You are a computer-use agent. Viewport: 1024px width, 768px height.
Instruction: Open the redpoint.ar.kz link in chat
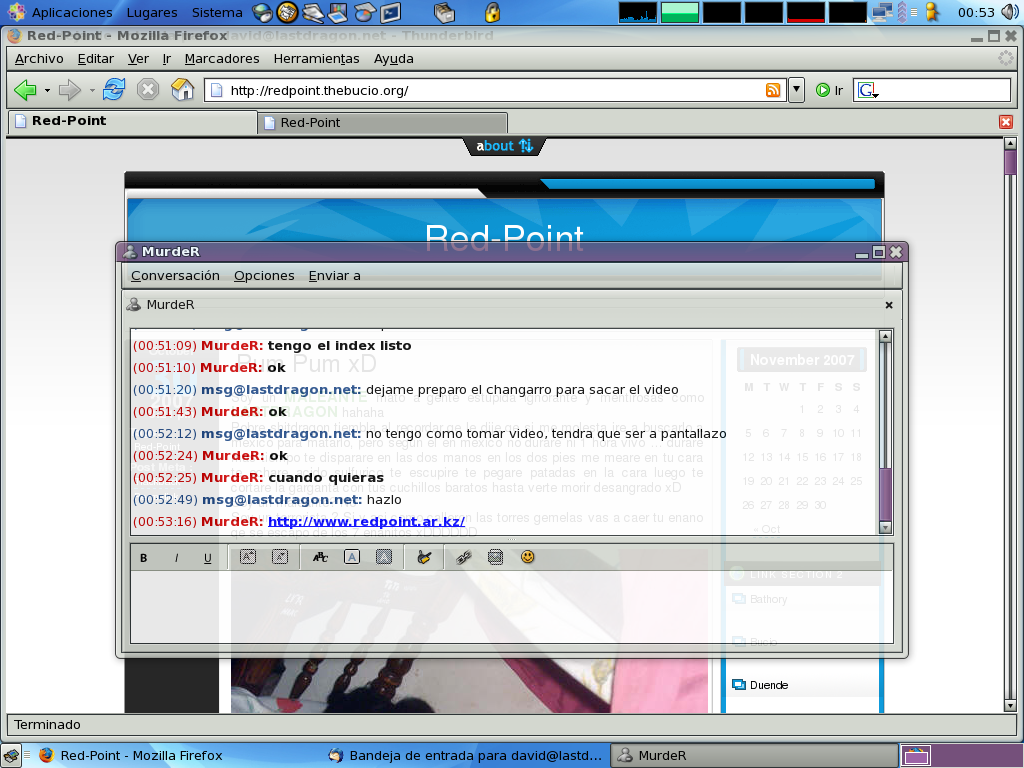coord(366,521)
